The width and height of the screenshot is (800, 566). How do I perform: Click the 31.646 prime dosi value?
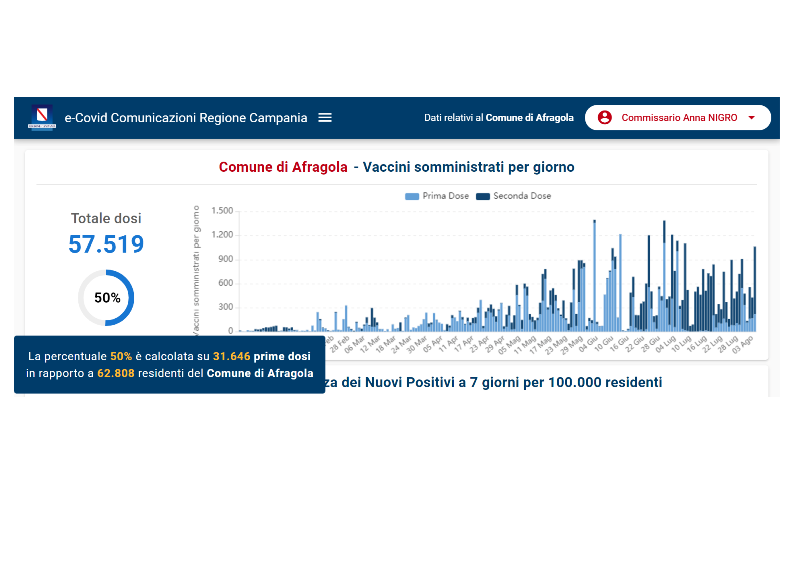click(232, 356)
